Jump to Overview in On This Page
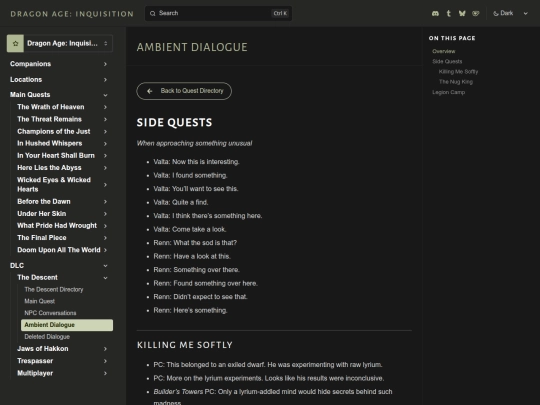Image resolution: width=540 pixels, height=405 pixels. tap(444, 51)
